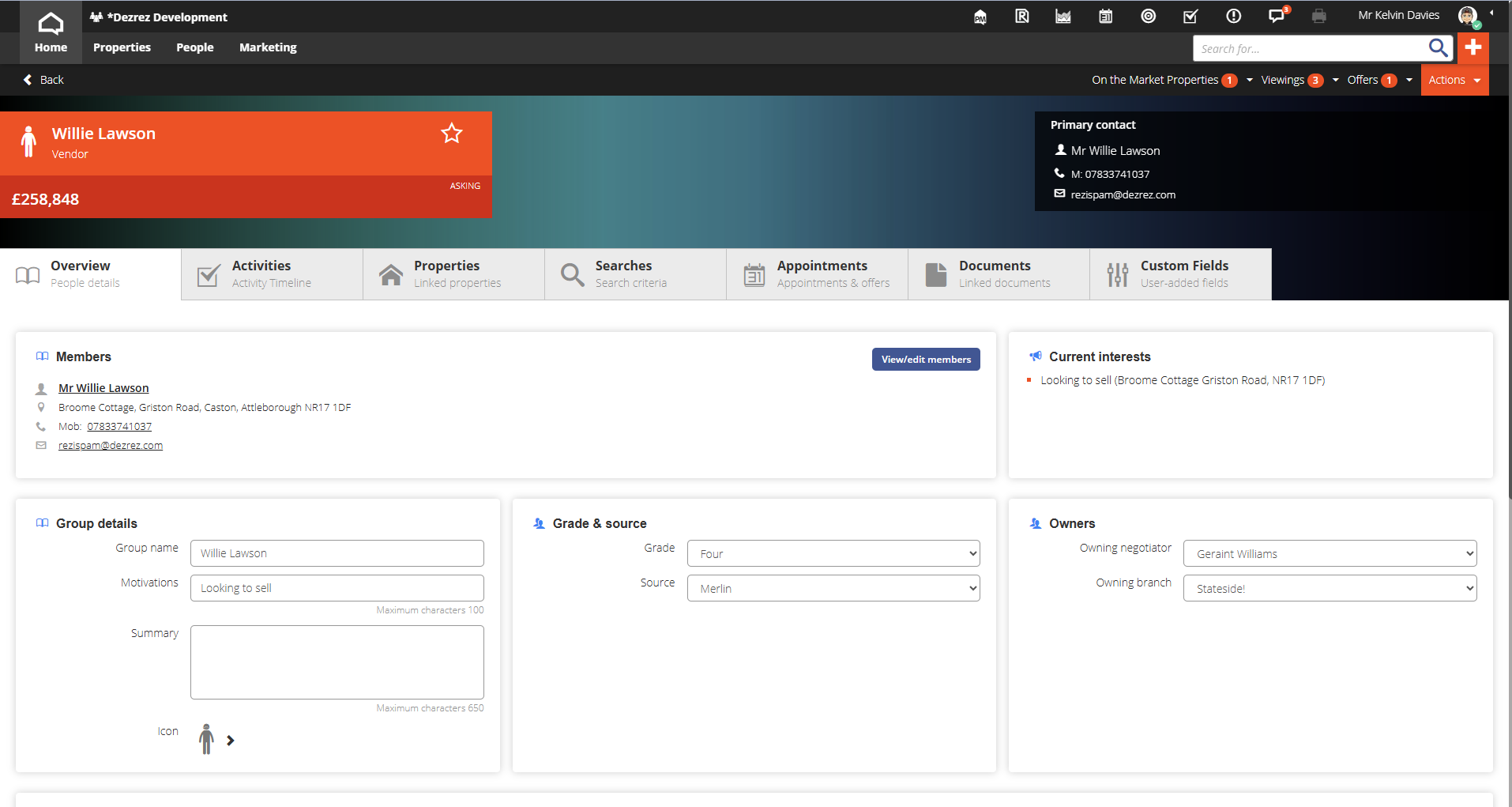
Task: Click the chart statistics icon in header
Action: coord(1063,17)
